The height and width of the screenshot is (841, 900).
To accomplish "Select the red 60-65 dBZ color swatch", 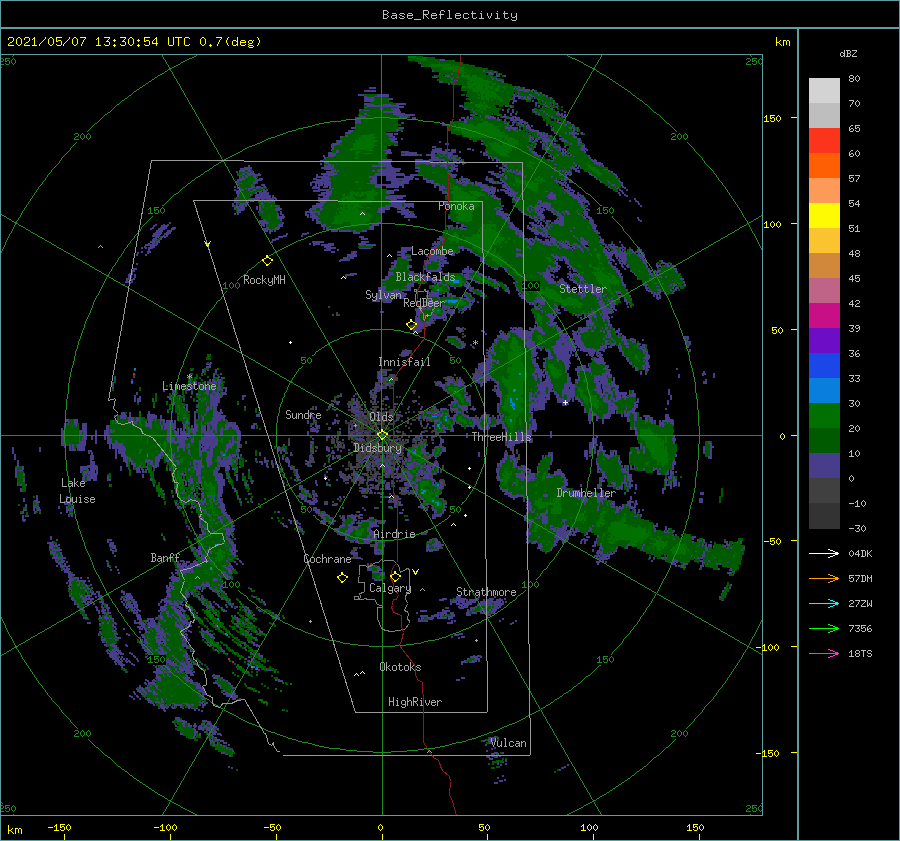I will [824, 141].
